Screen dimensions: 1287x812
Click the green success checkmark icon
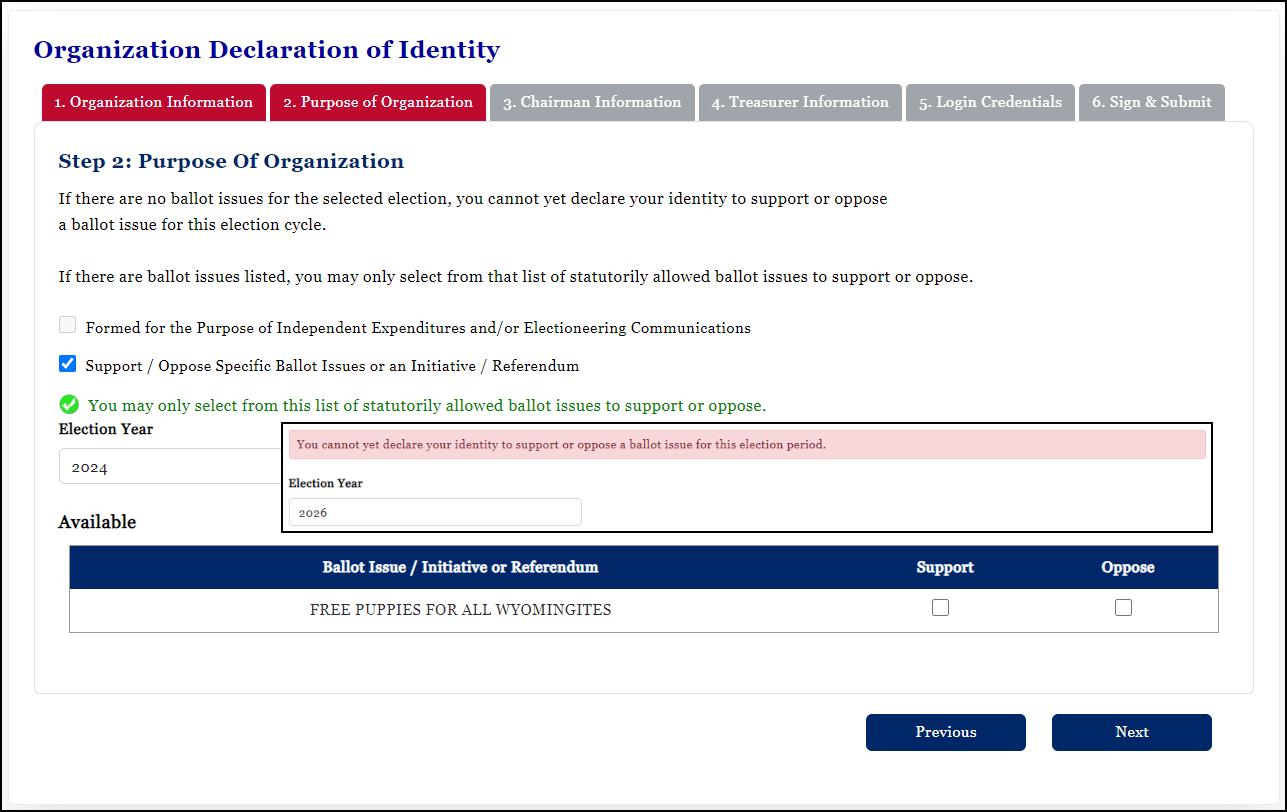pos(68,404)
